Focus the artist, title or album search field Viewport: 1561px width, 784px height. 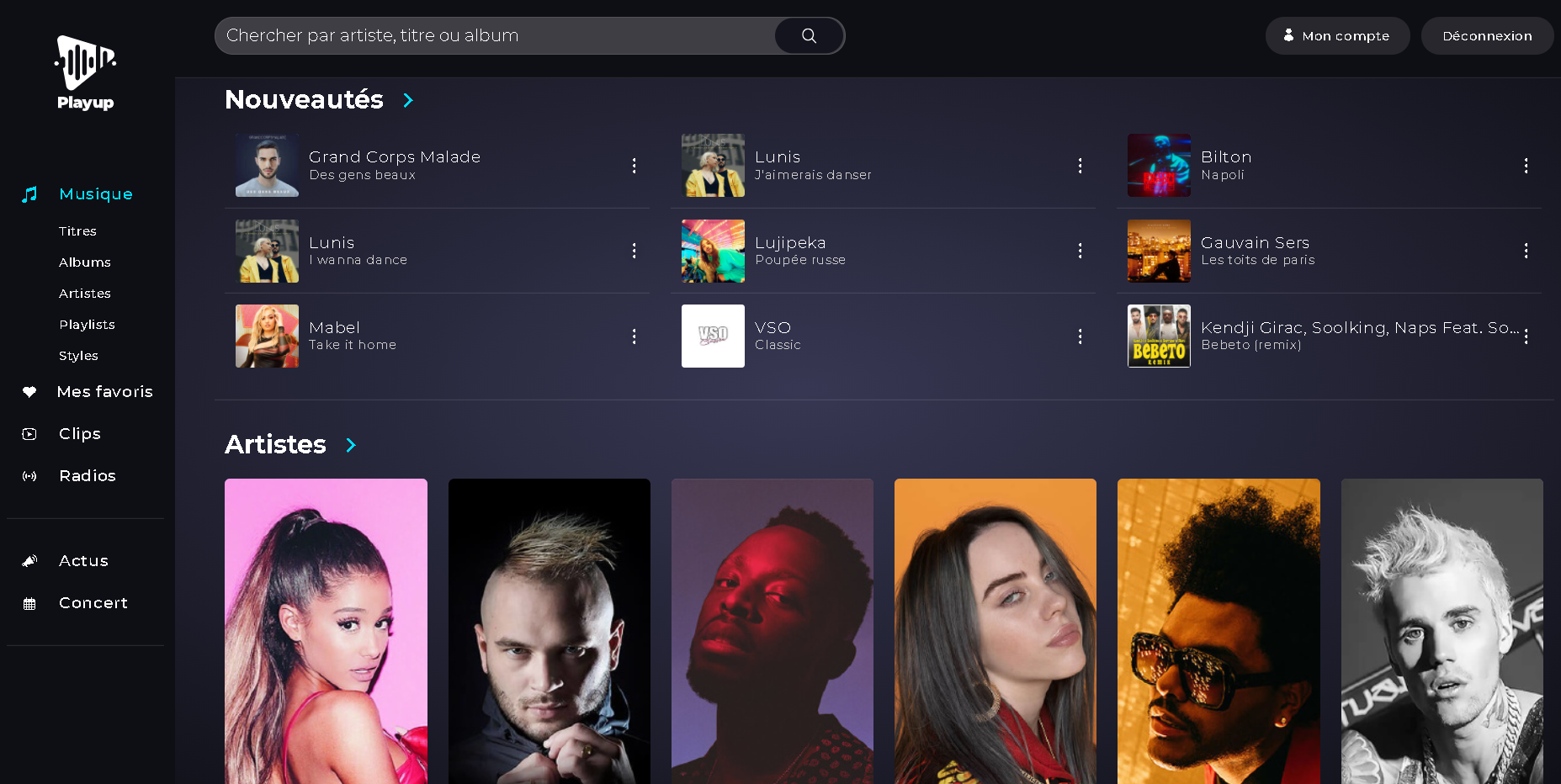point(495,35)
